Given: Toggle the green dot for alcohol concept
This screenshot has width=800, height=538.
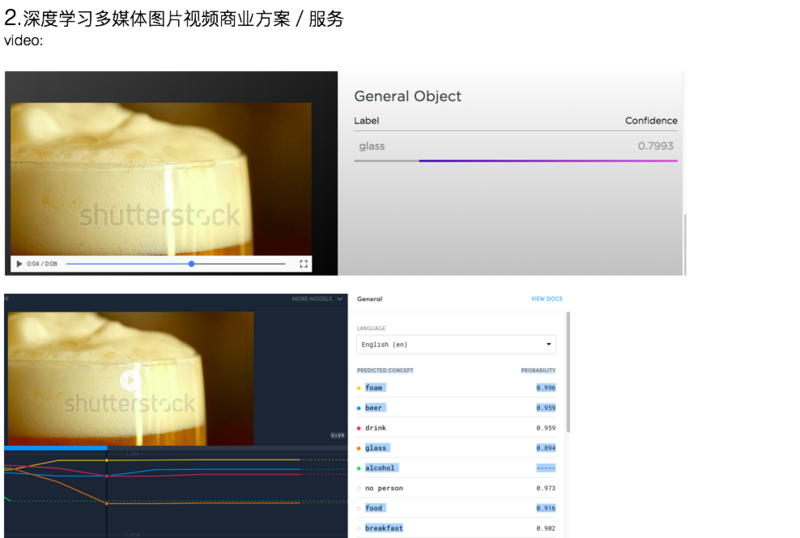Looking at the screenshot, I should point(359,468).
